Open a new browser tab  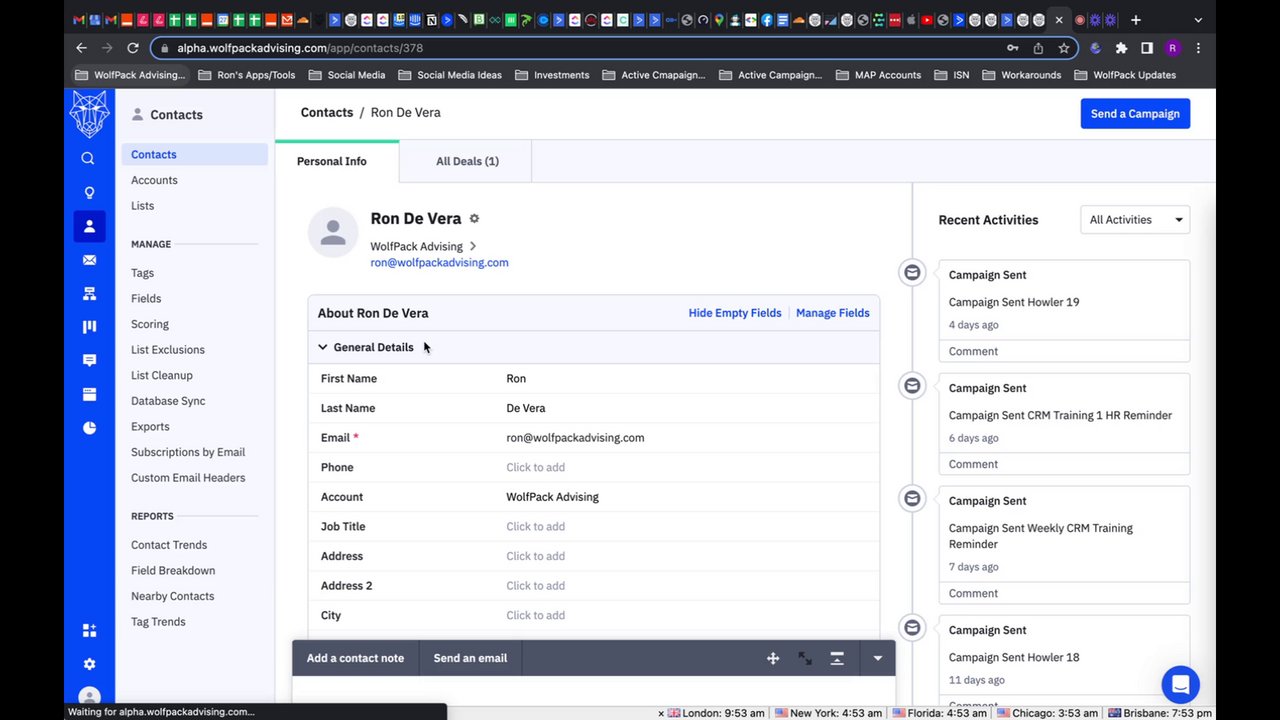(1135, 20)
